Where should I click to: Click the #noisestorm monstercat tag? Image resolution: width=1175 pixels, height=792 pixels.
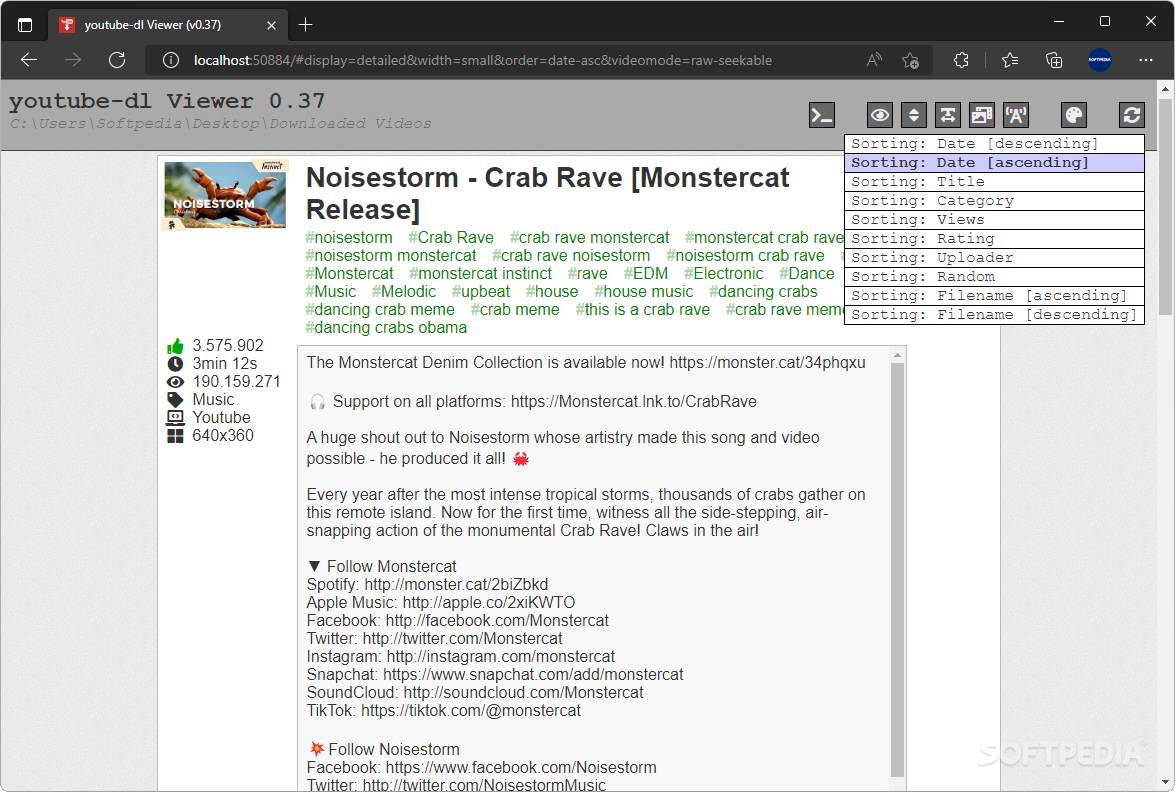point(390,256)
